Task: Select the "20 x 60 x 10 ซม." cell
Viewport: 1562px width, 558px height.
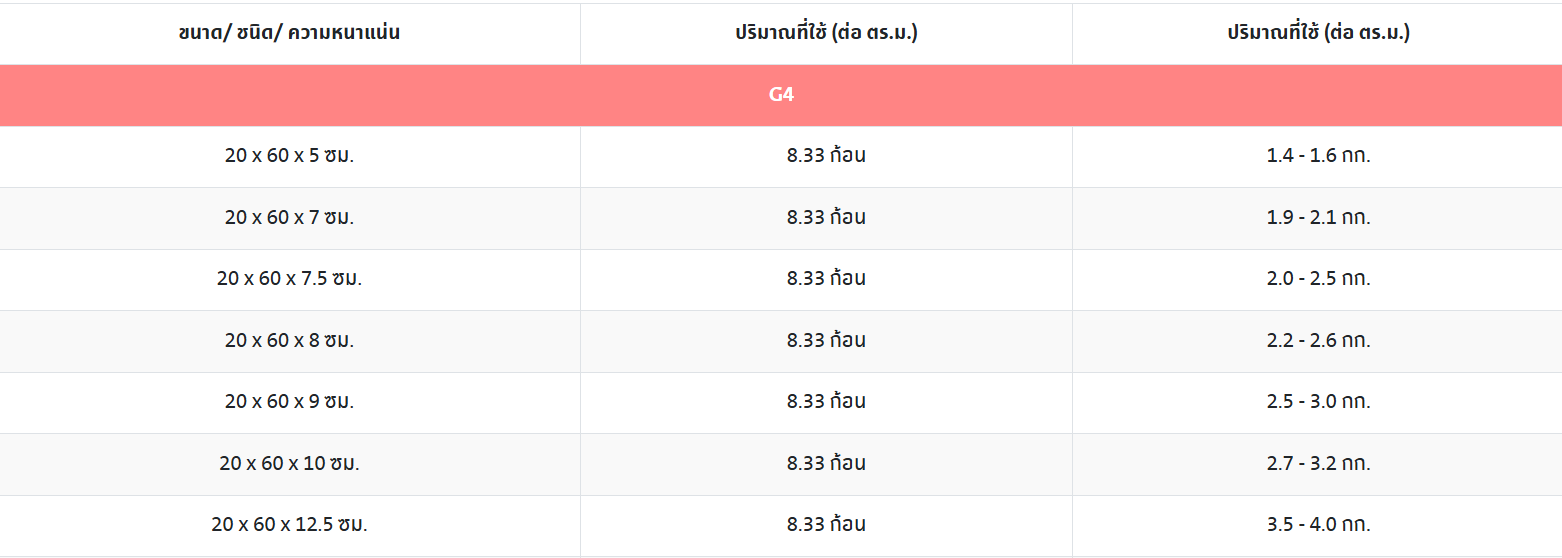Action: 289,463
